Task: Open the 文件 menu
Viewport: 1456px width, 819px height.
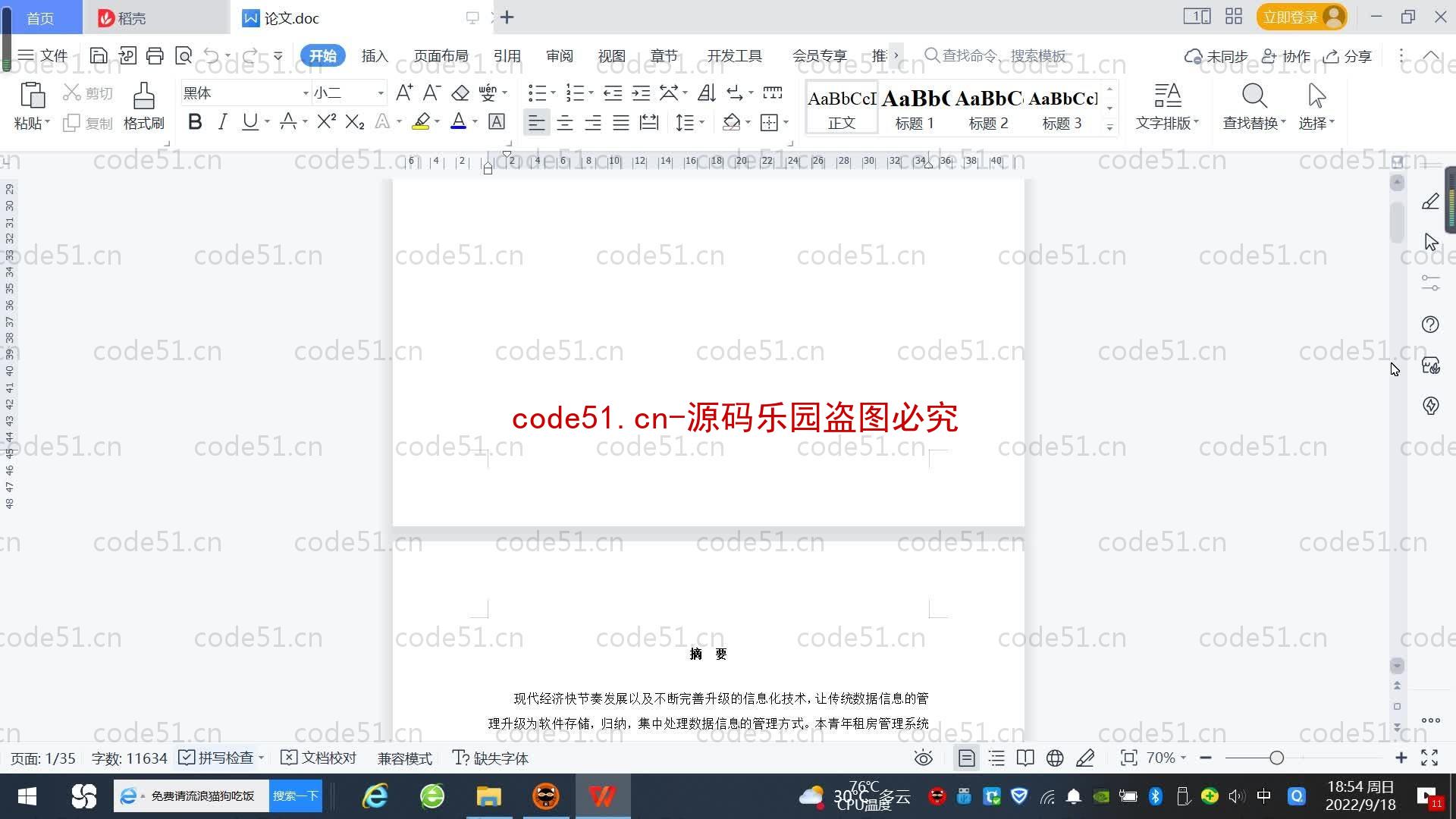Action: 43,55
